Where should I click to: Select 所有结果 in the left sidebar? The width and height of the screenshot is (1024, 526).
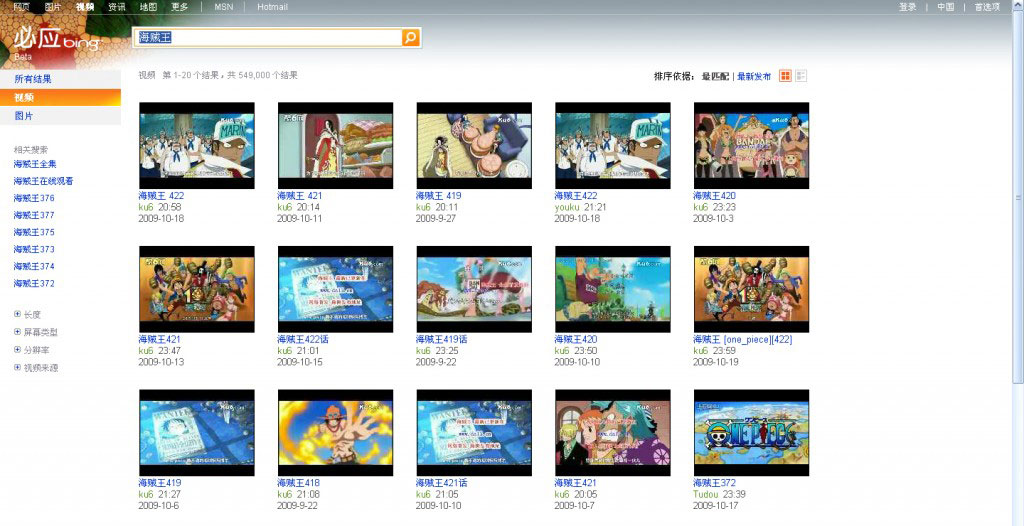pos(60,79)
